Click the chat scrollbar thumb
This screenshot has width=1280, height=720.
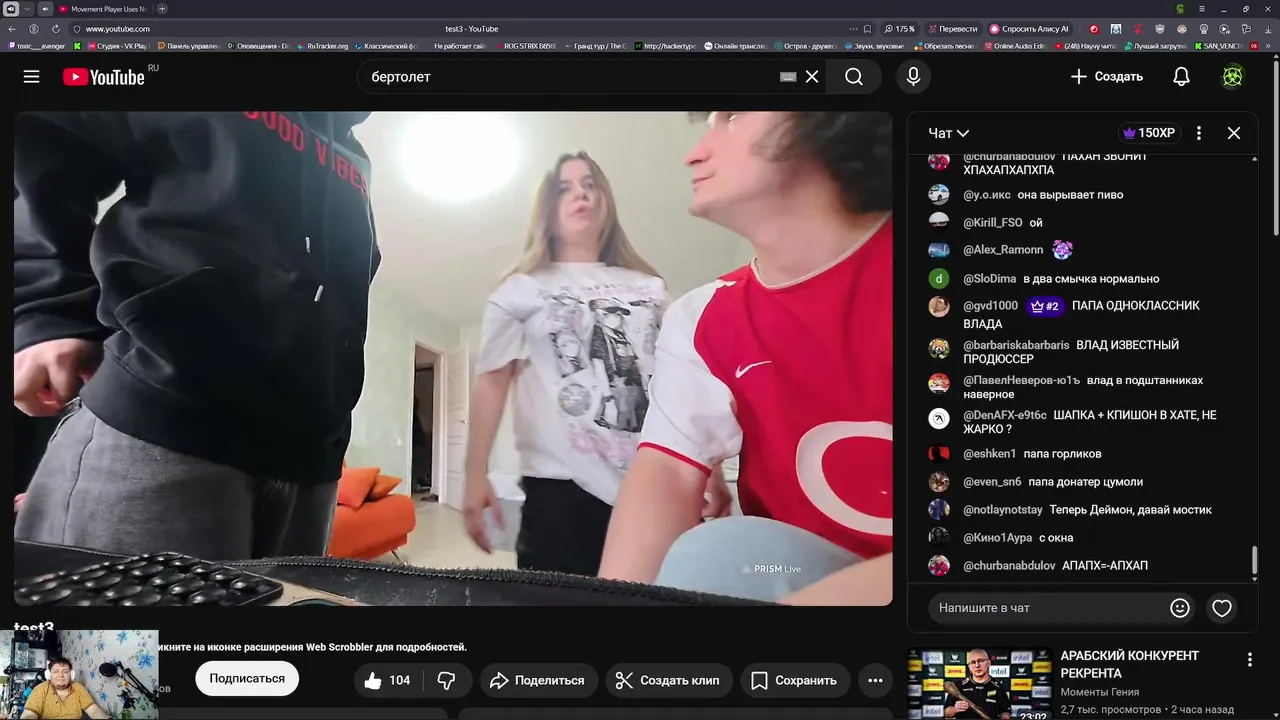[1255, 561]
